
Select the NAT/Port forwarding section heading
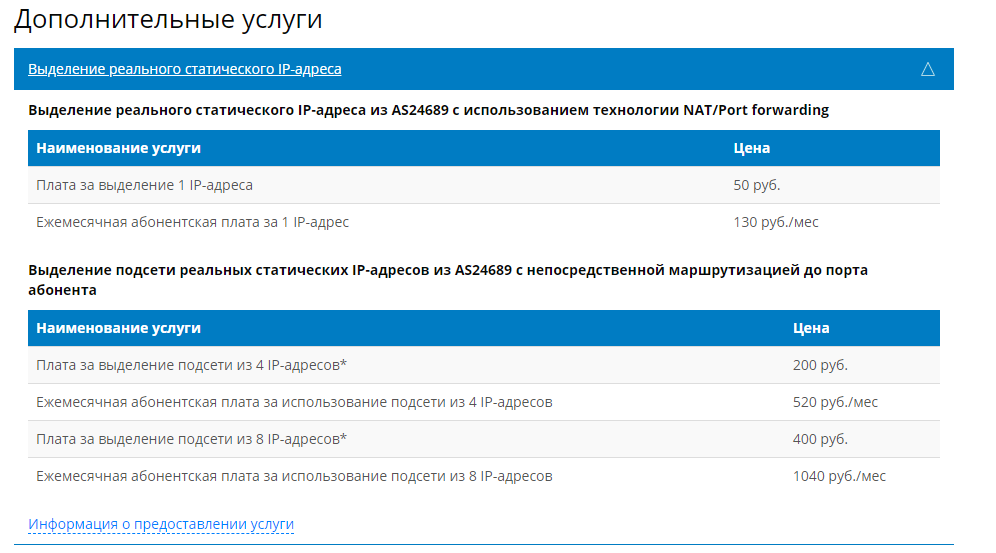point(428,110)
